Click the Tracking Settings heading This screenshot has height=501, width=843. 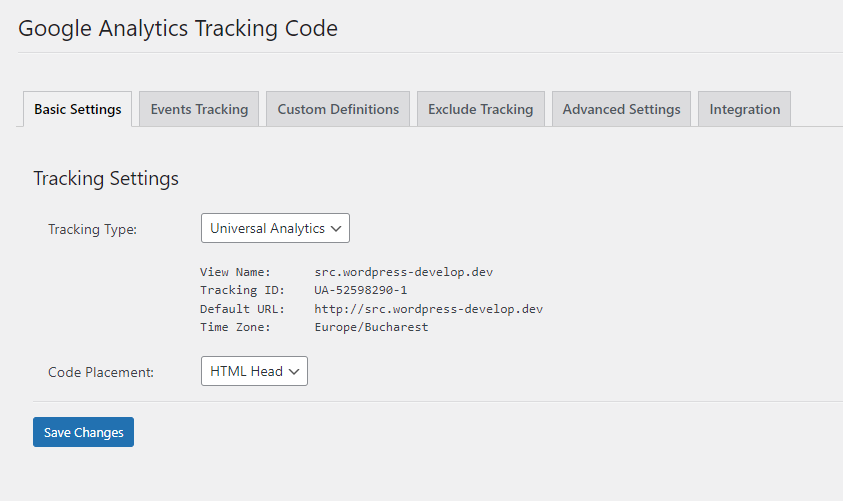(106, 178)
